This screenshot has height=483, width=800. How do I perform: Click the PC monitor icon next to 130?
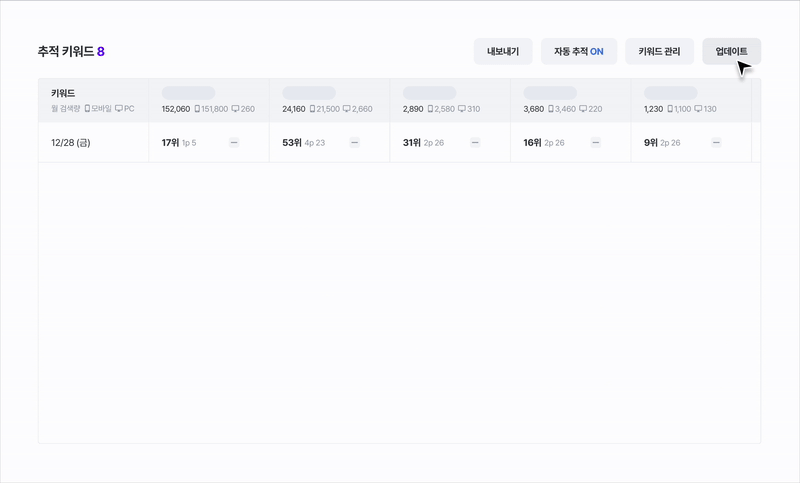[698, 109]
